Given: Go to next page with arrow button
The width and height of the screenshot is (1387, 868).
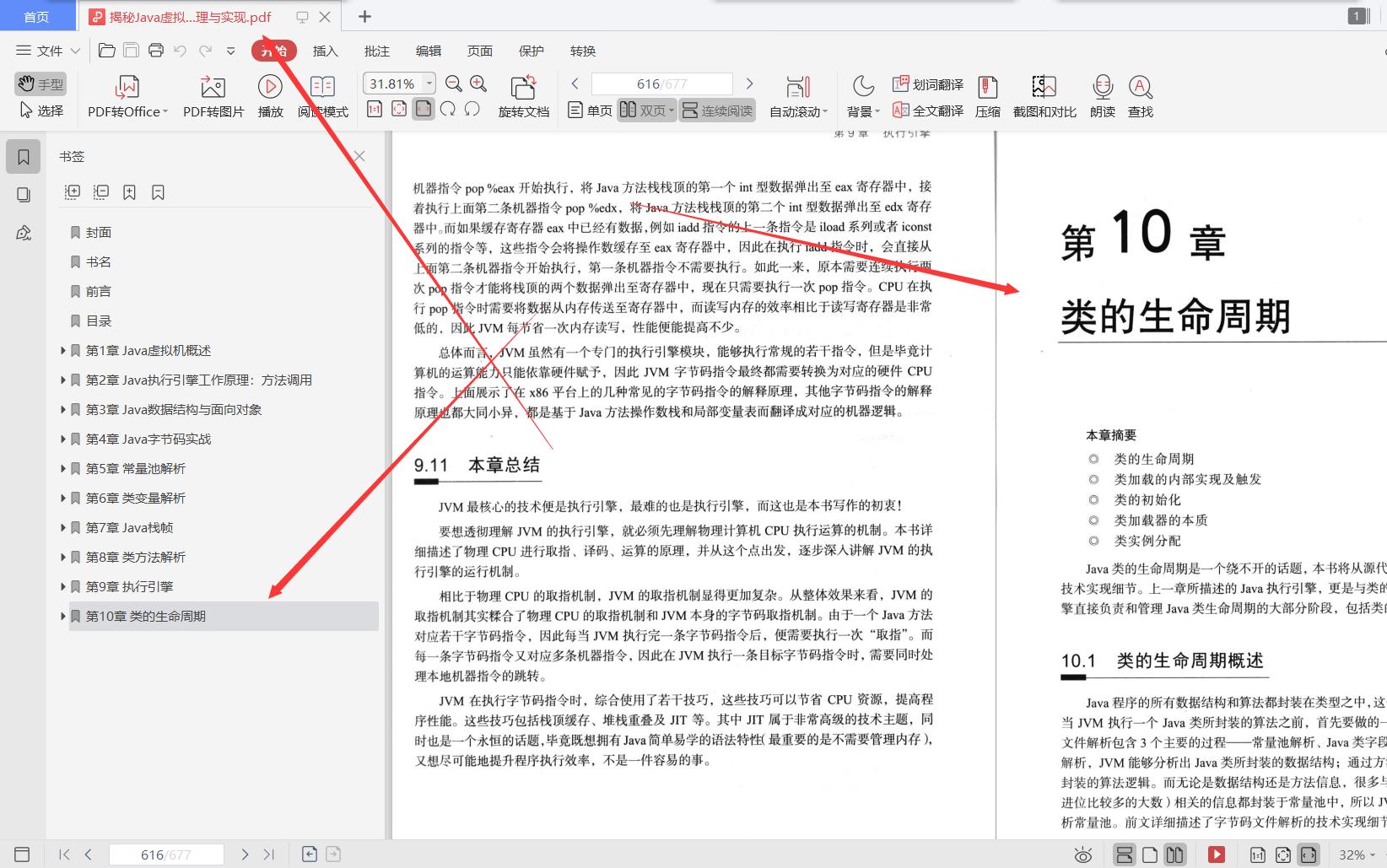Looking at the screenshot, I should click(x=749, y=84).
